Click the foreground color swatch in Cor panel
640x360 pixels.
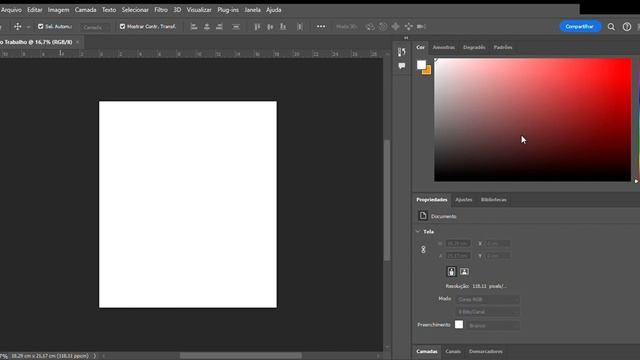[421, 65]
